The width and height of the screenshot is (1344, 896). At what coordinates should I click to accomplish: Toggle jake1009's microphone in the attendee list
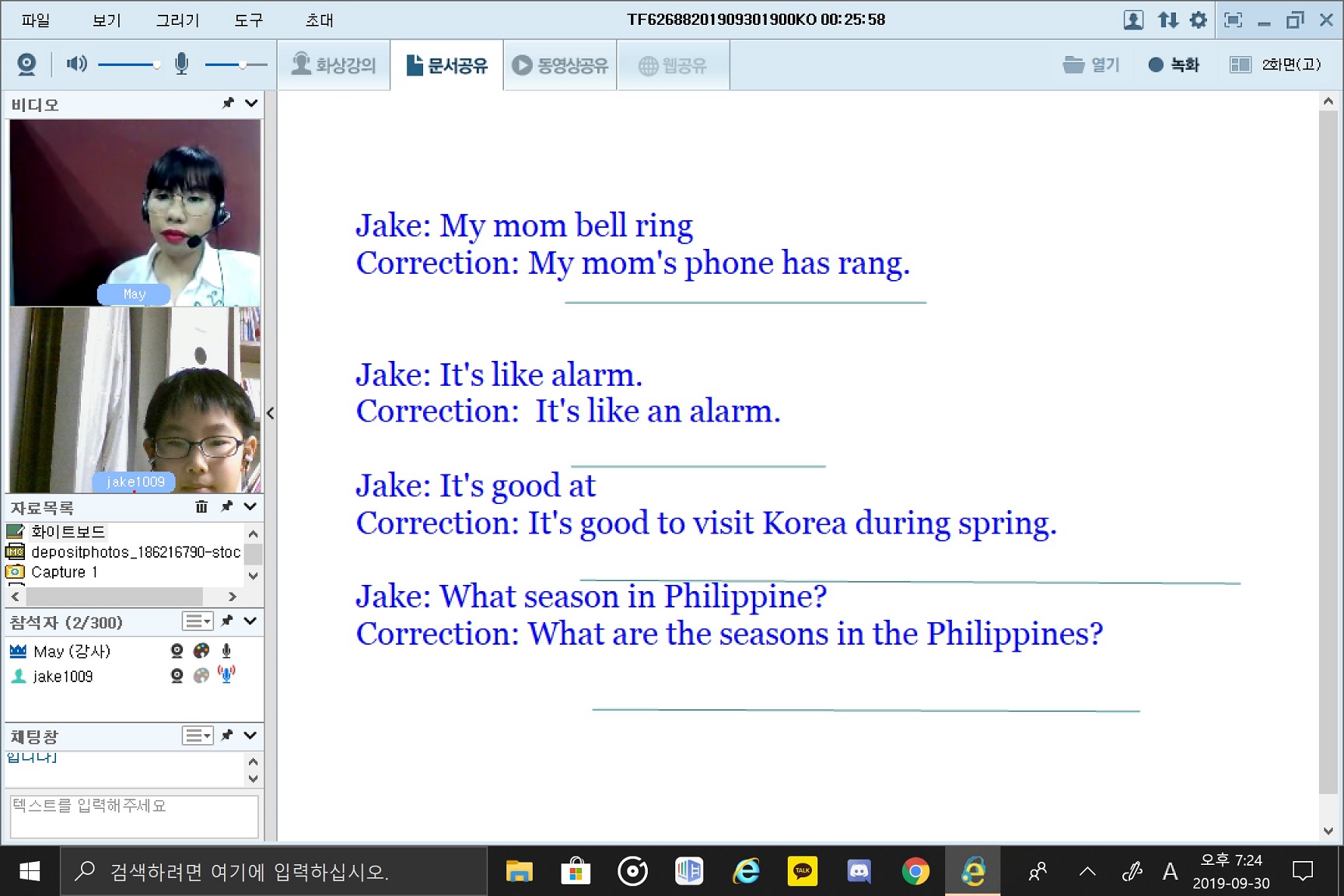pos(226,675)
